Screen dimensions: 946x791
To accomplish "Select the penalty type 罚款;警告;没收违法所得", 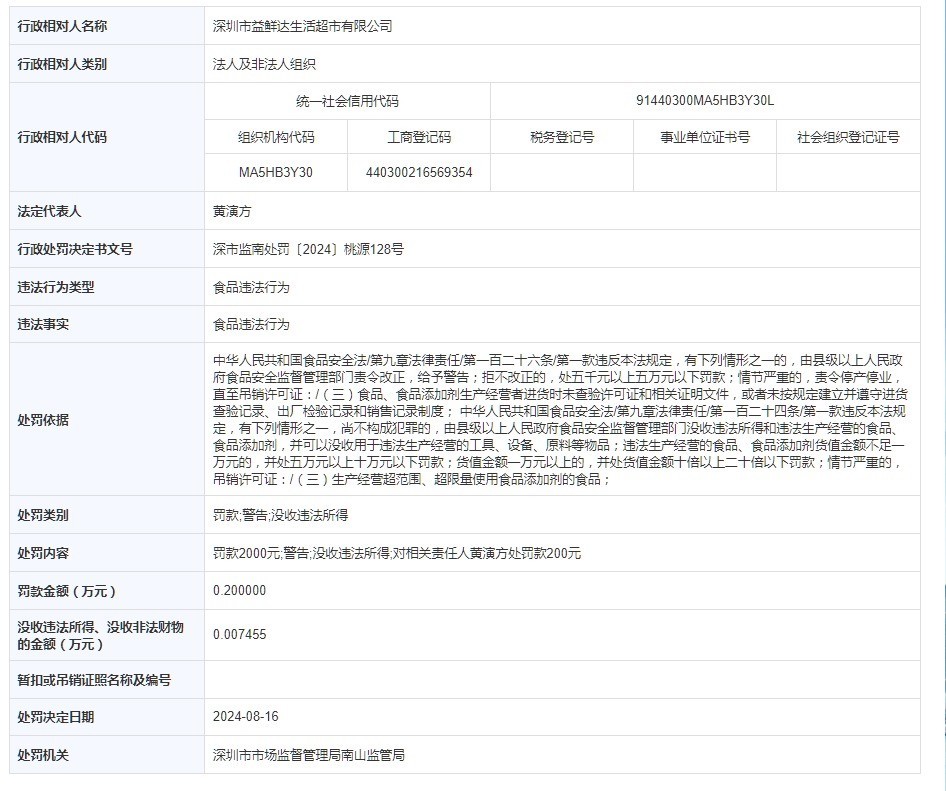I will 280,515.
